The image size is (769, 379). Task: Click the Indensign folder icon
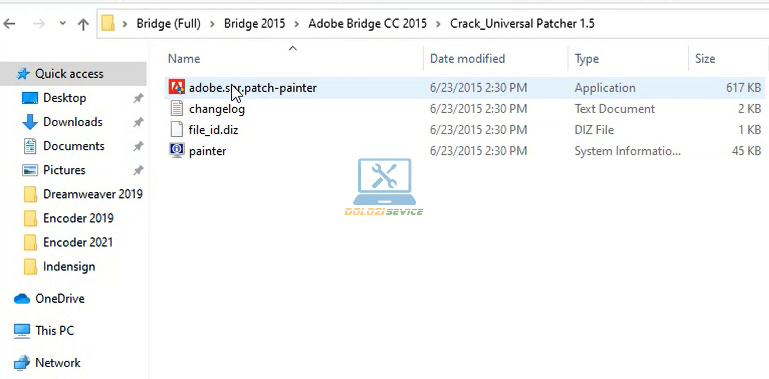[30, 267]
